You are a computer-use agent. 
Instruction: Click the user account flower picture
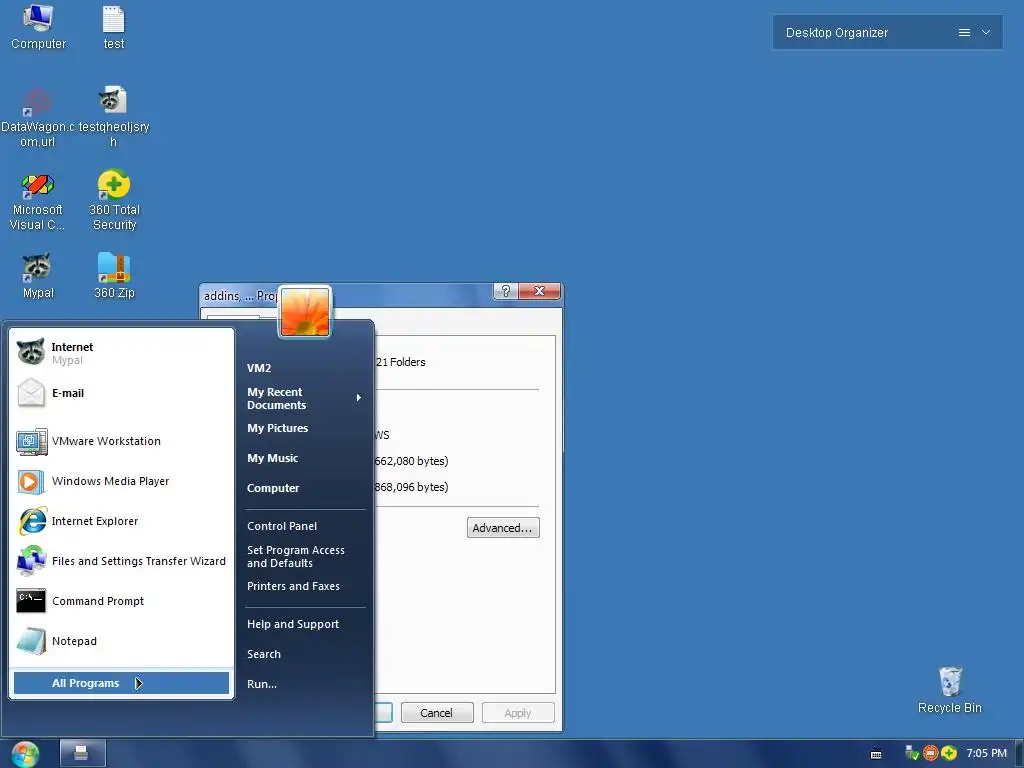point(305,312)
